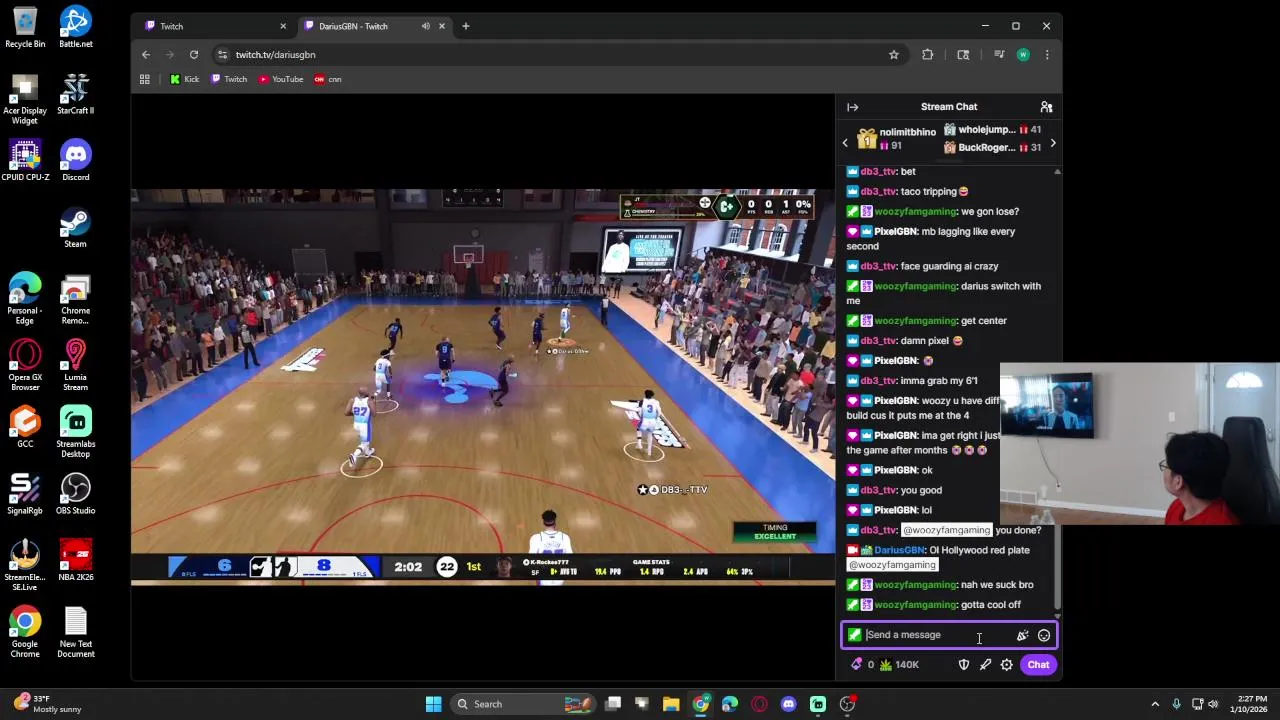Open a new Chrome tab
This screenshot has height=720, width=1280.
click(x=466, y=26)
